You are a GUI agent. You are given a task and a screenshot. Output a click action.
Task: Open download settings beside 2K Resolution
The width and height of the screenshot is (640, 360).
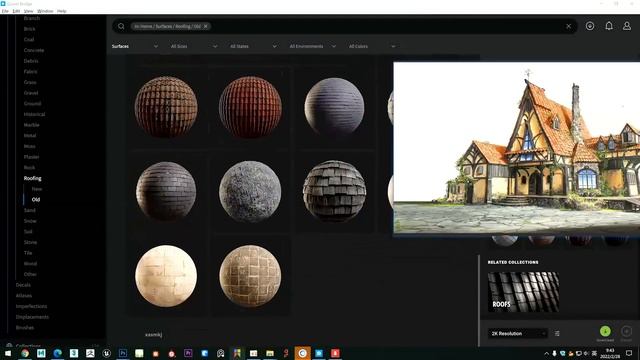(x=557, y=333)
